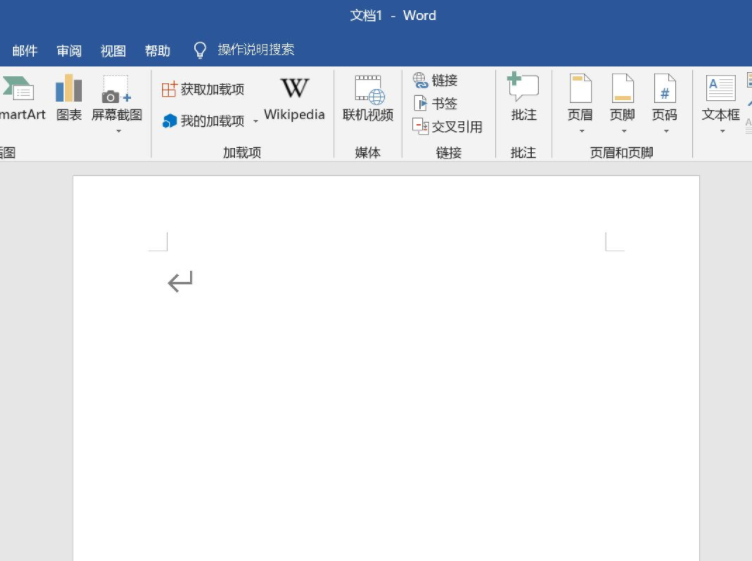
Task: Open the View (视图) tab
Action: pos(113,51)
